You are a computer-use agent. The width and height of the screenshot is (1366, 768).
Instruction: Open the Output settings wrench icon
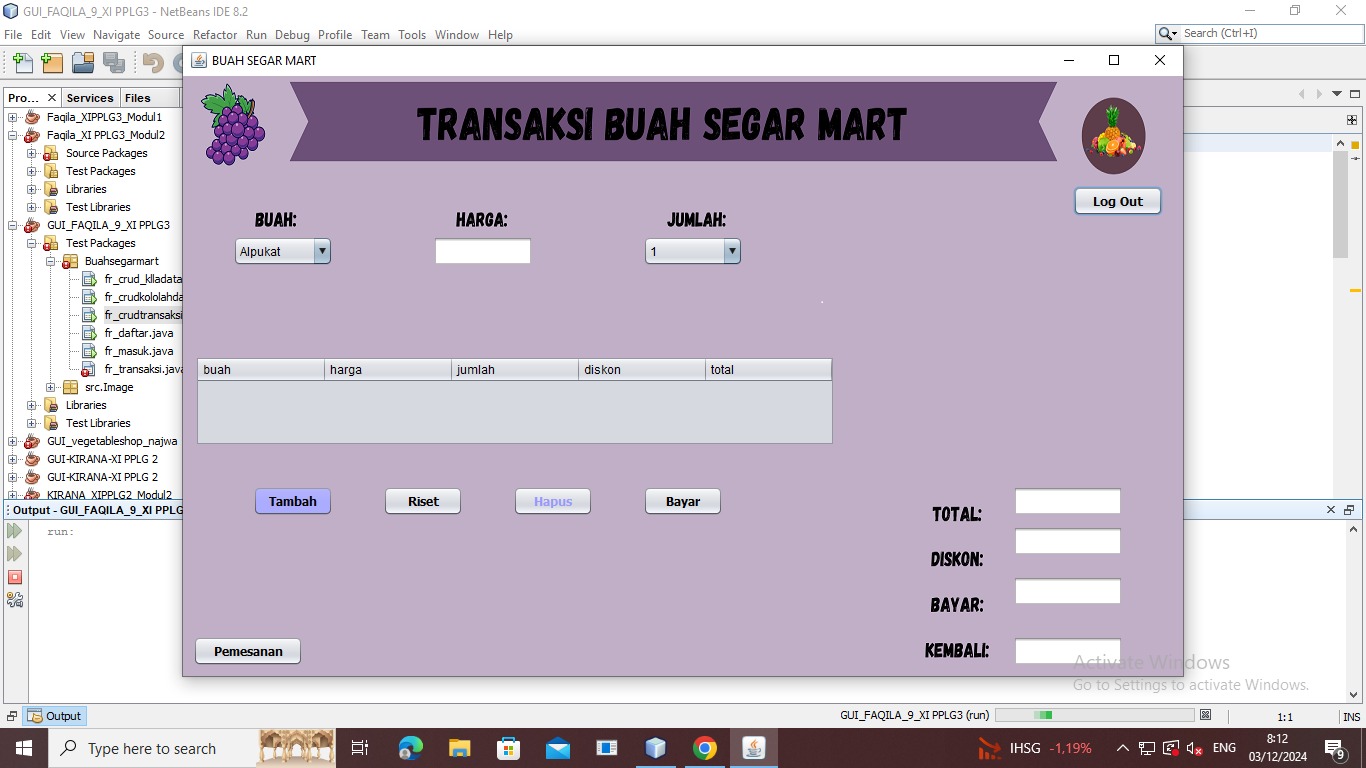click(15, 600)
